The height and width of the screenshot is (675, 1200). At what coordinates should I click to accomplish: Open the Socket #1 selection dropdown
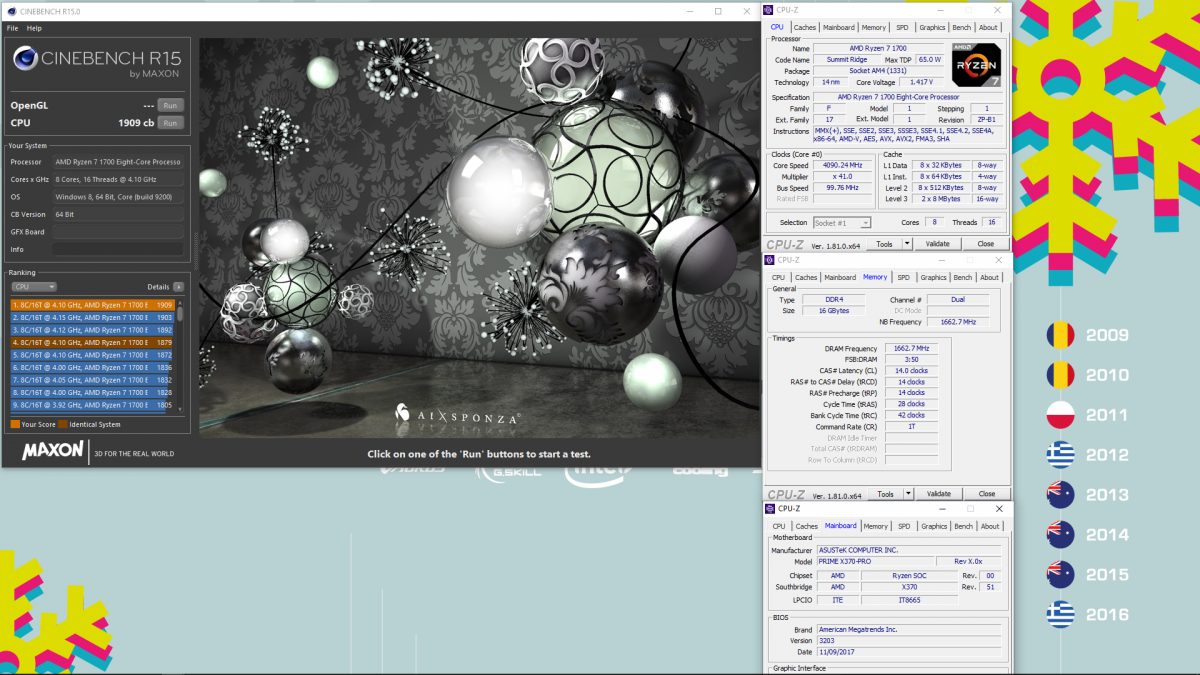coord(841,223)
